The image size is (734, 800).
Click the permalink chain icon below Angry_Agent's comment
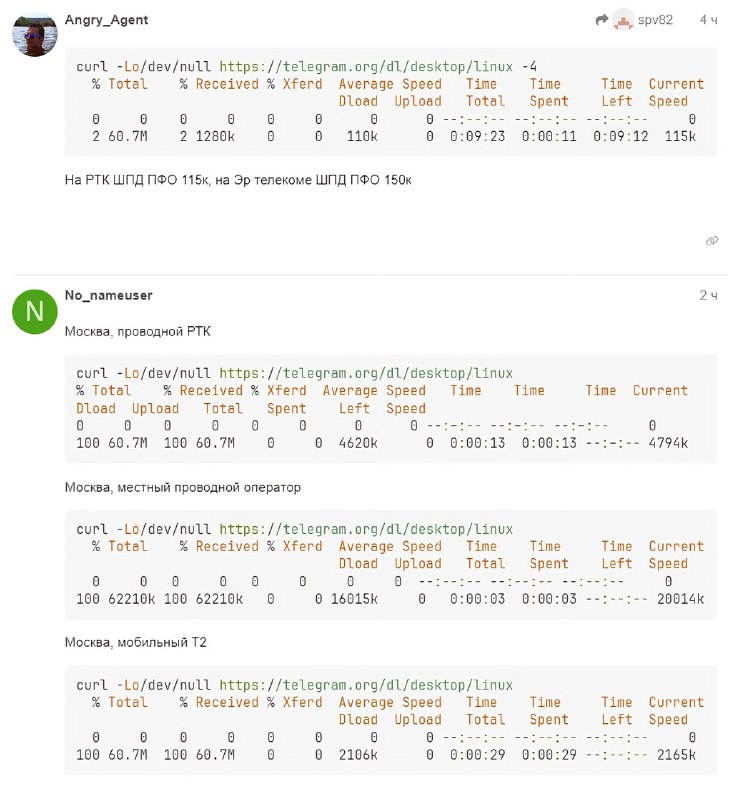(711, 241)
